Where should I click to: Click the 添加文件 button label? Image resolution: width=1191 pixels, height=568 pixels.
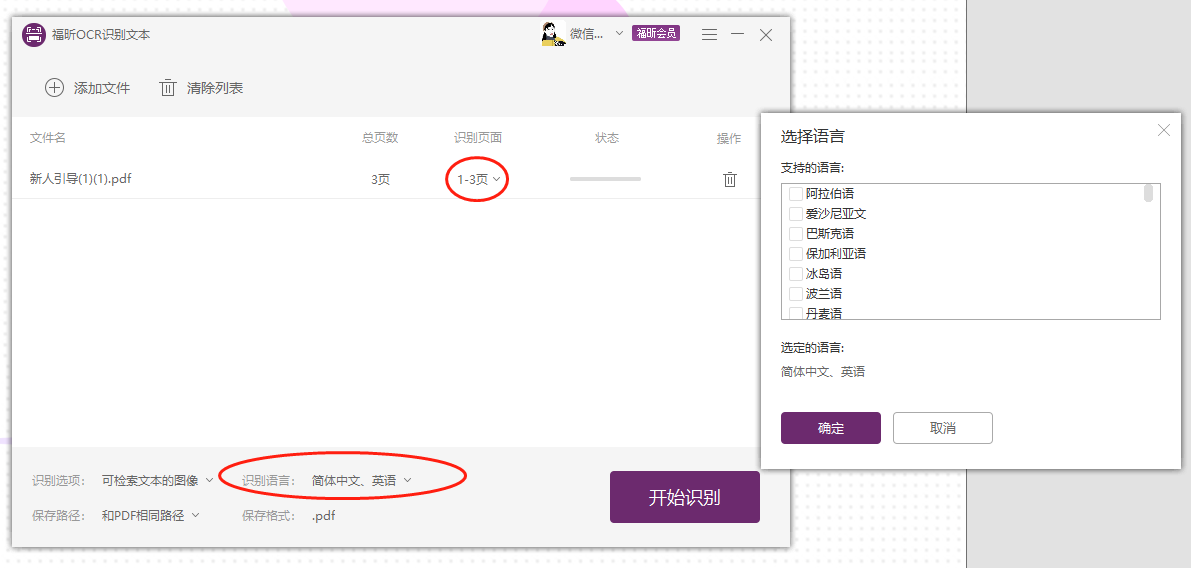pos(102,88)
